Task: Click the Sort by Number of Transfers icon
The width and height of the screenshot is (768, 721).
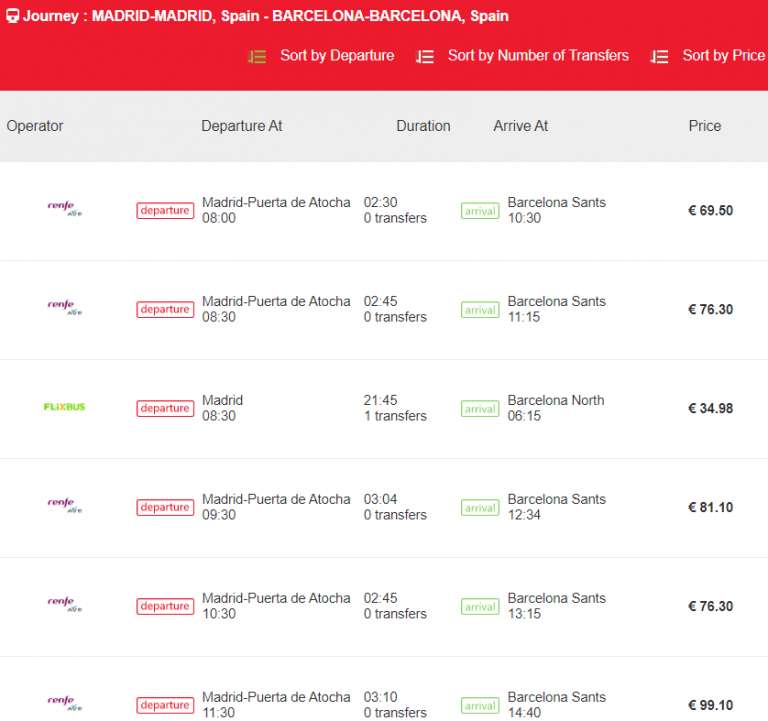Action: click(425, 57)
